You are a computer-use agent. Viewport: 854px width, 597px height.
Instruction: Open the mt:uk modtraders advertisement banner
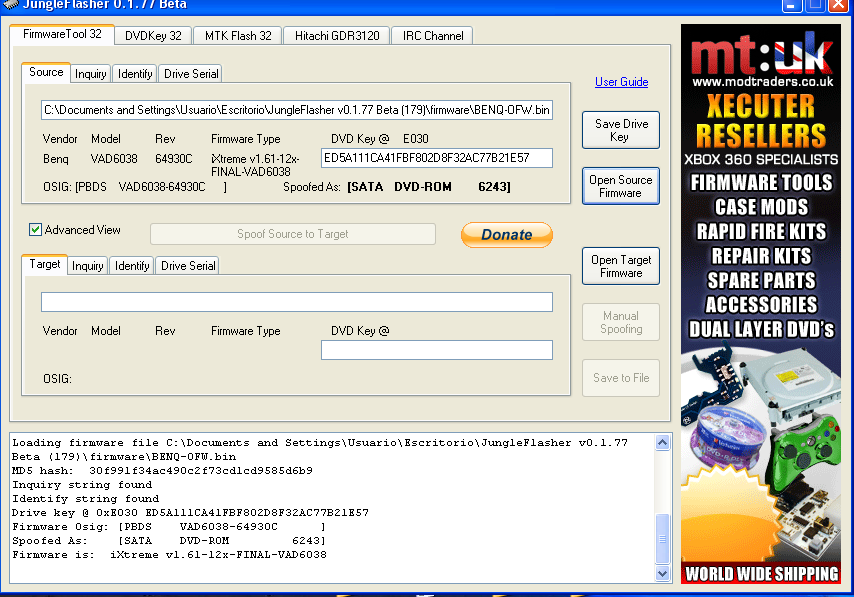click(x=761, y=303)
